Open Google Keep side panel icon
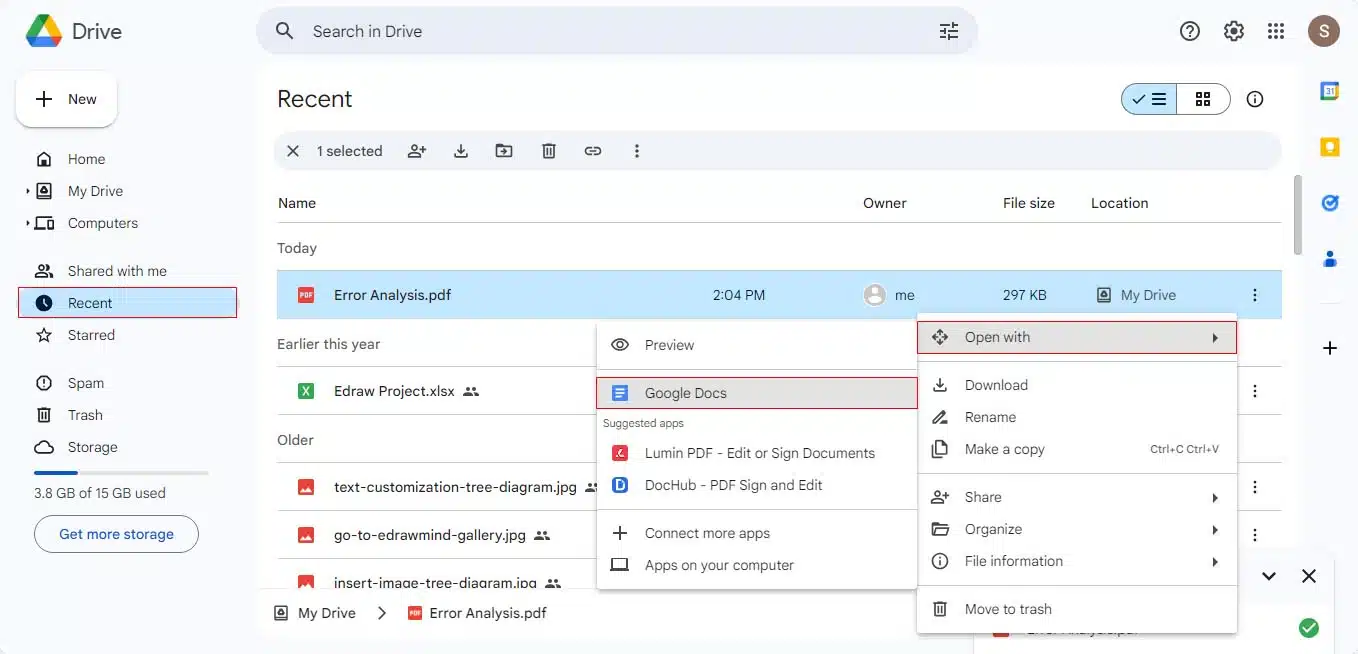 (x=1330, y=147)
